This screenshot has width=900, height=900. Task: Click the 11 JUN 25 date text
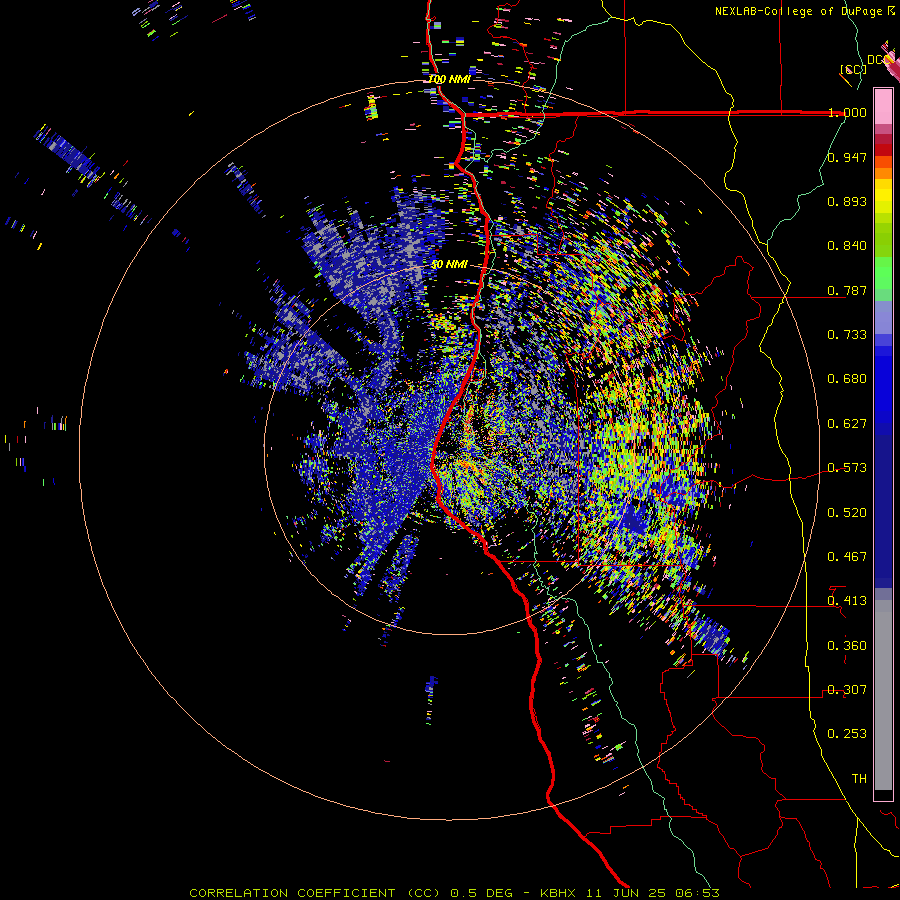(624, 893)
